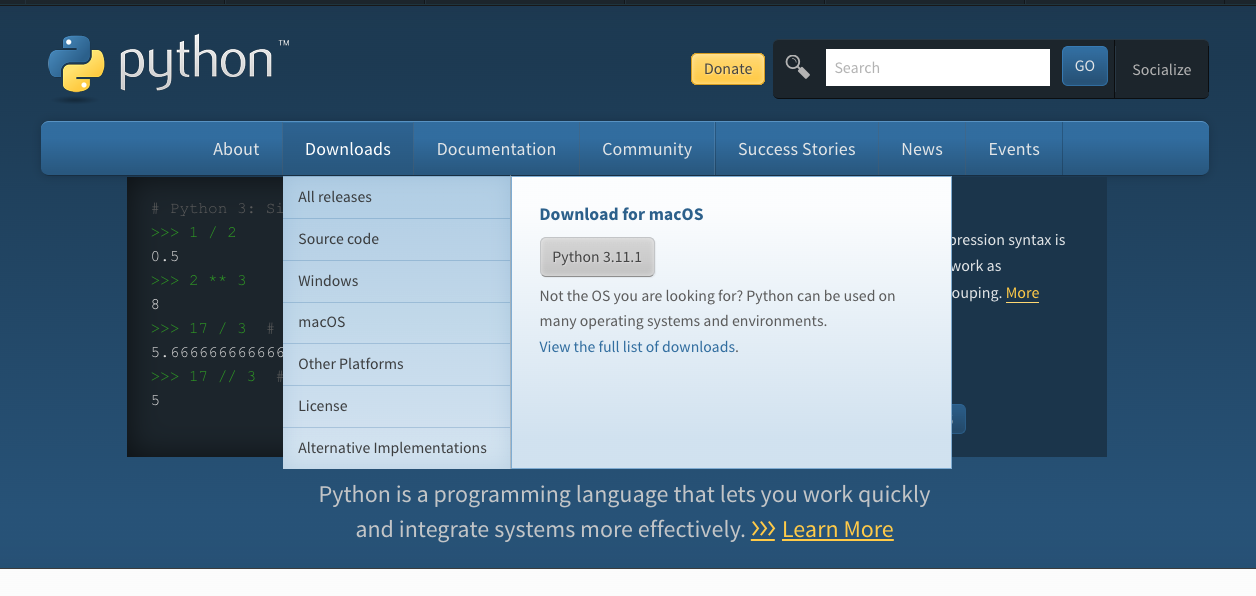This screenshot has width=1256, height=596.
Task: Select Other Platforms in Downloads submenu
Action: (x=397, y=364)
